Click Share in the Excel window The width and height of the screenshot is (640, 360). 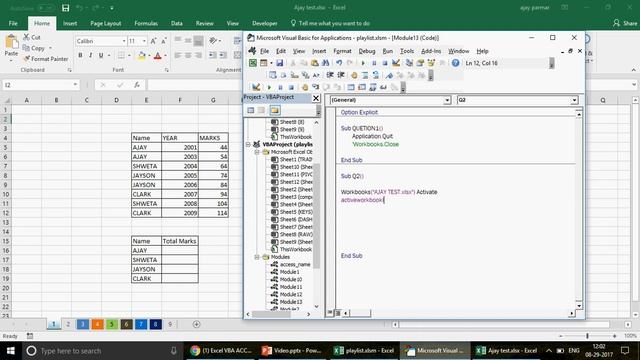click(625, 23)
